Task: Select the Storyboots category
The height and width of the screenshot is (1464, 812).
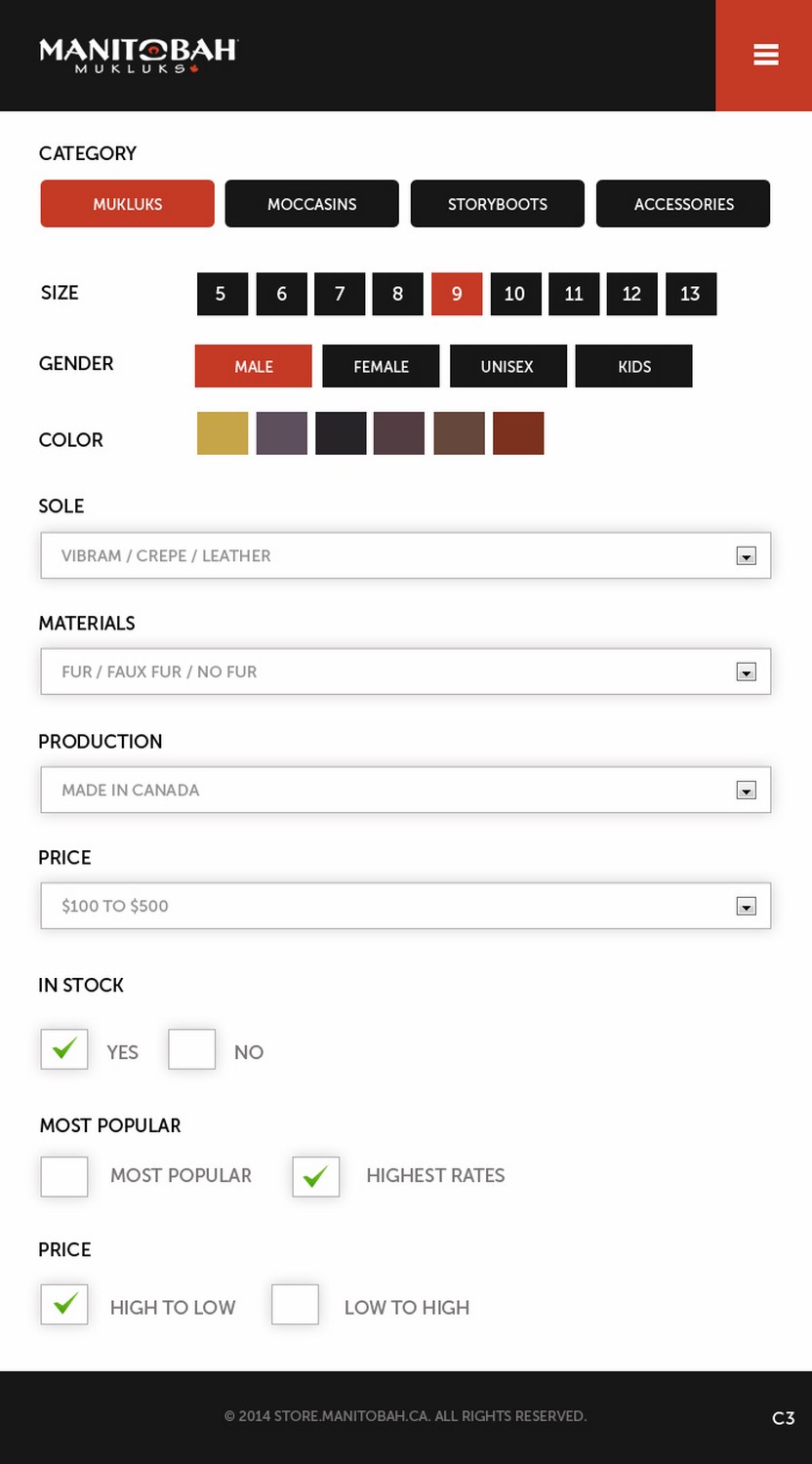Action: [497, 204]
